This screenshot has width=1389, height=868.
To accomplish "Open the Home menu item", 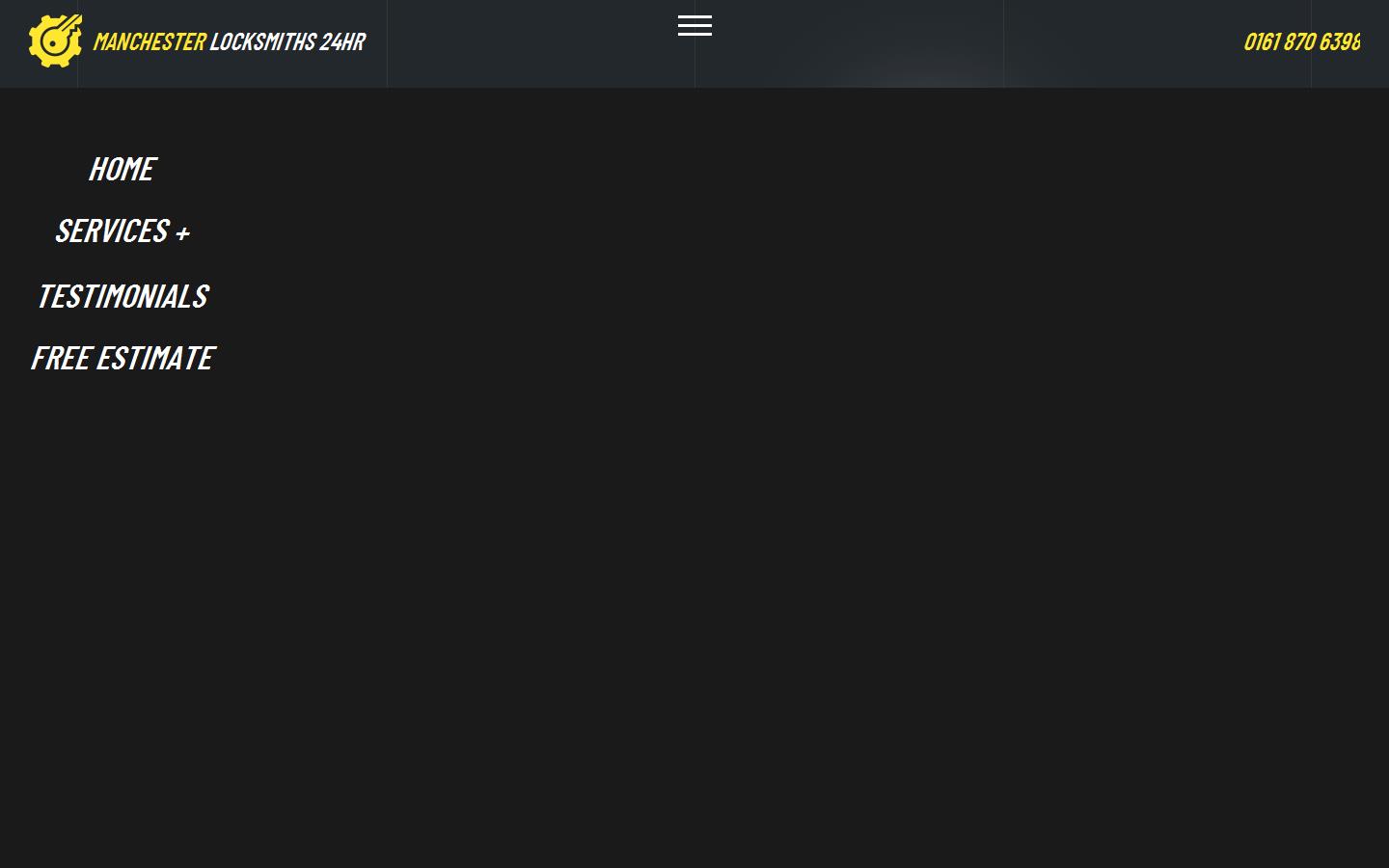I will (x=123, y=169).
